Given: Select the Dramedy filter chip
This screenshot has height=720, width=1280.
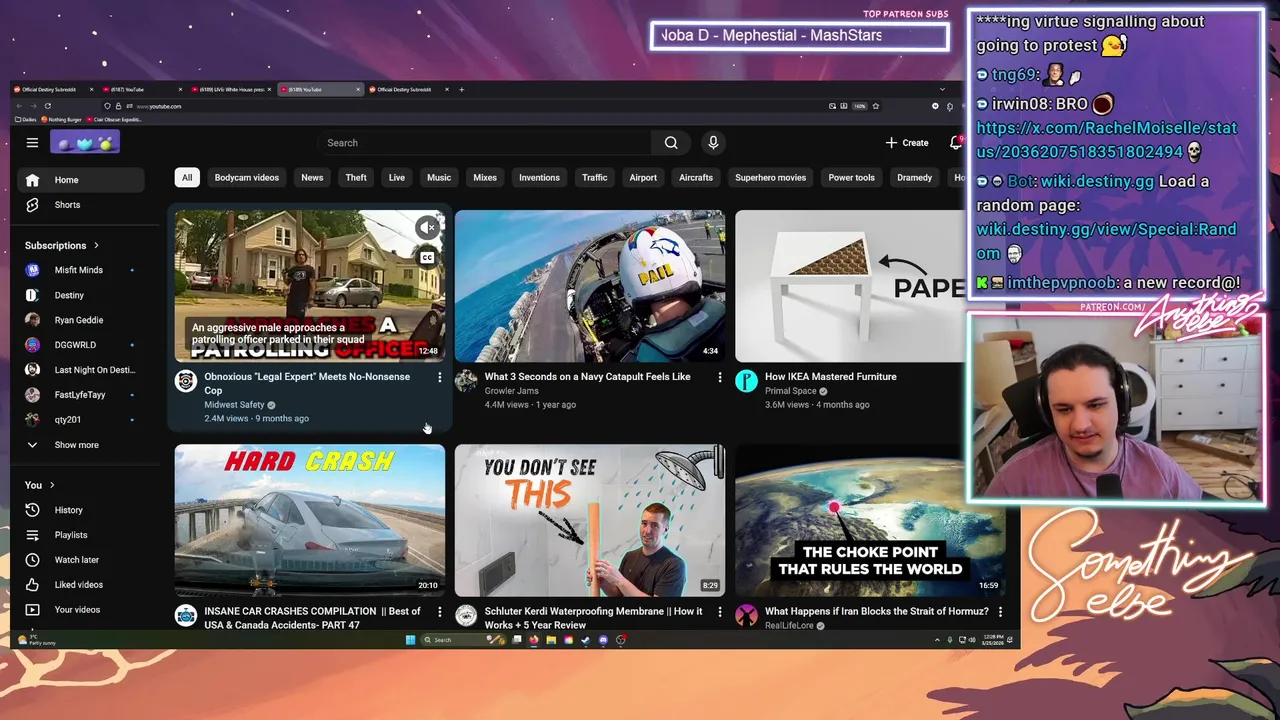Looking at the screenshot, I should pyautogui.click(x=915, y=177).
